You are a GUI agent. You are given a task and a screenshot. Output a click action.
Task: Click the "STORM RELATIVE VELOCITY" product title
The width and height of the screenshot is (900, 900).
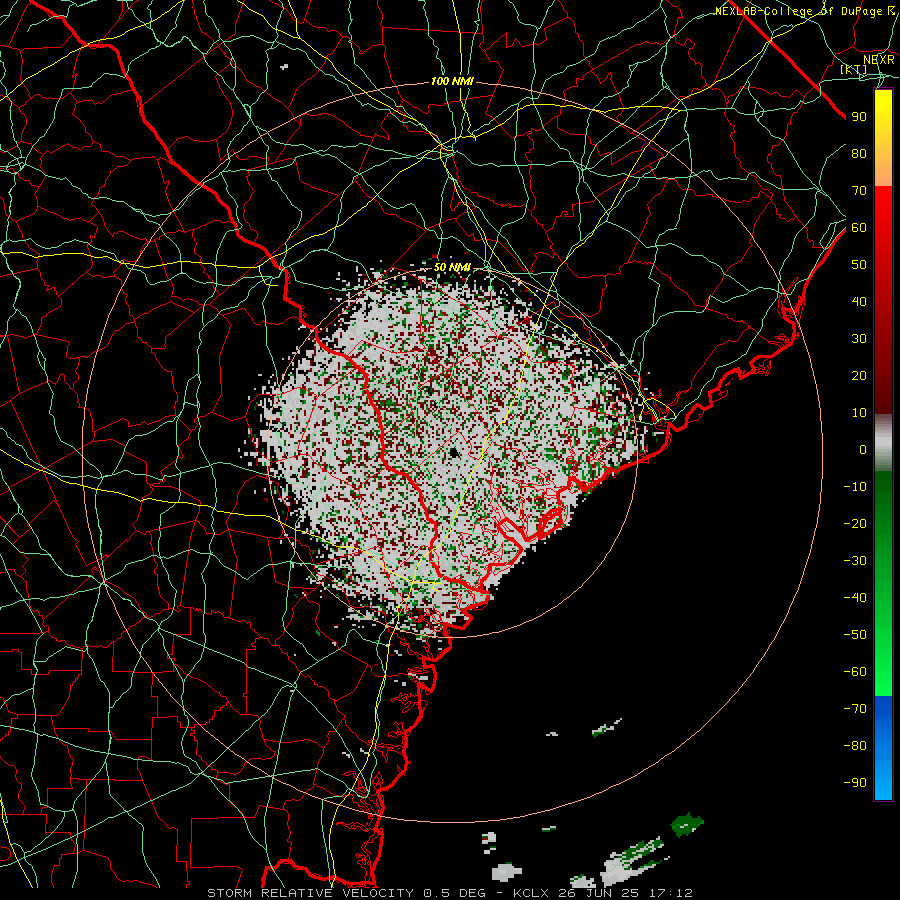click(x=310, y=893)
